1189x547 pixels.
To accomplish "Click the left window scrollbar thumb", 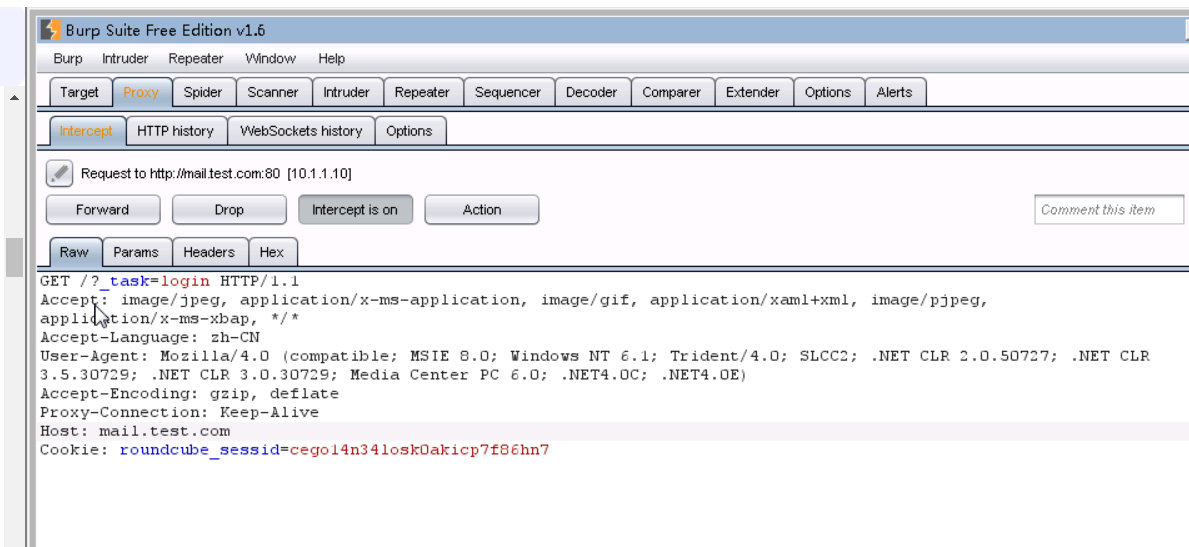I will tap(14, 257).
